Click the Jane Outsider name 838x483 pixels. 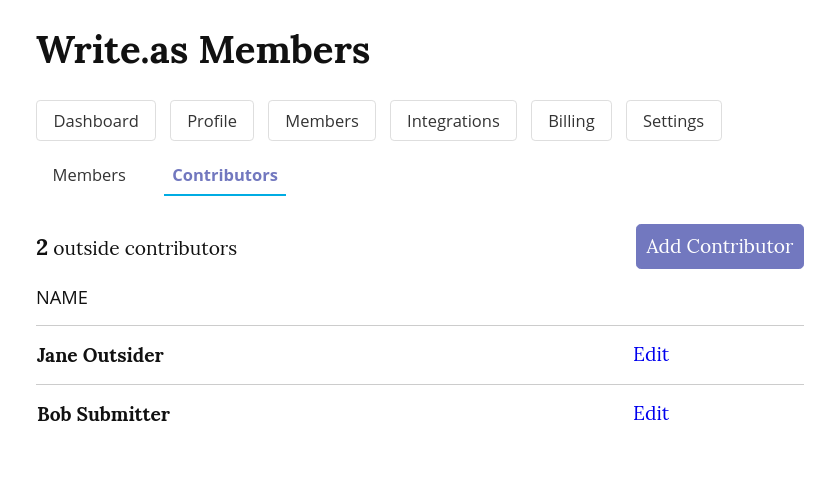100,355
